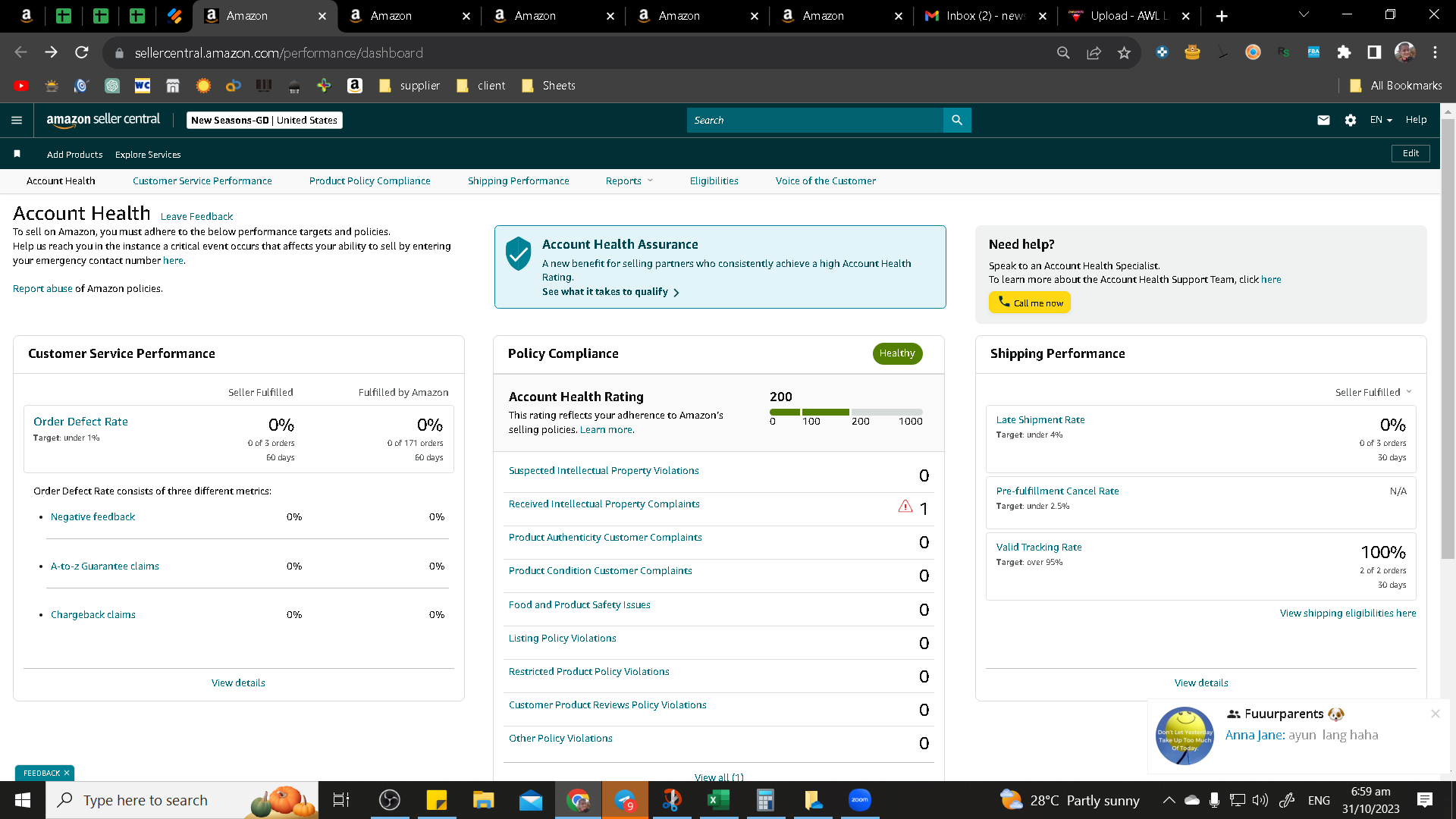Open the side panel toggle in Chrome
Viewport: 1456px width, 819px height.
[1374, 52]
